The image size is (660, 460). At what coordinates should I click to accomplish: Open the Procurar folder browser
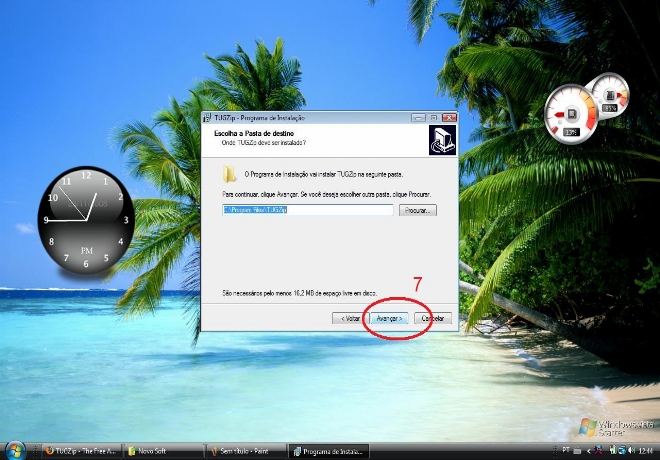(x=417, y=210)
